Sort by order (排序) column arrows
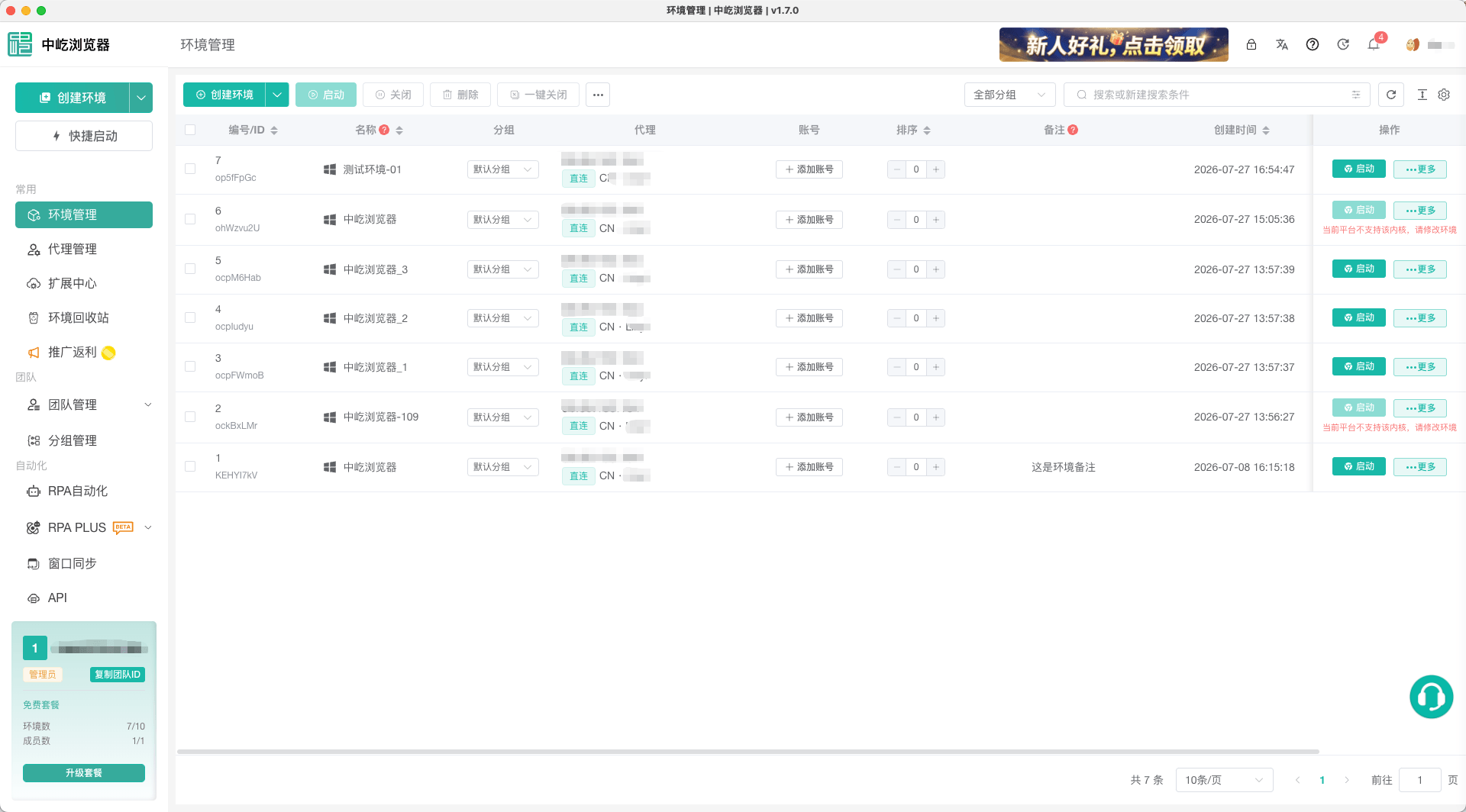1466x812 pixels. tap(927, 130)
